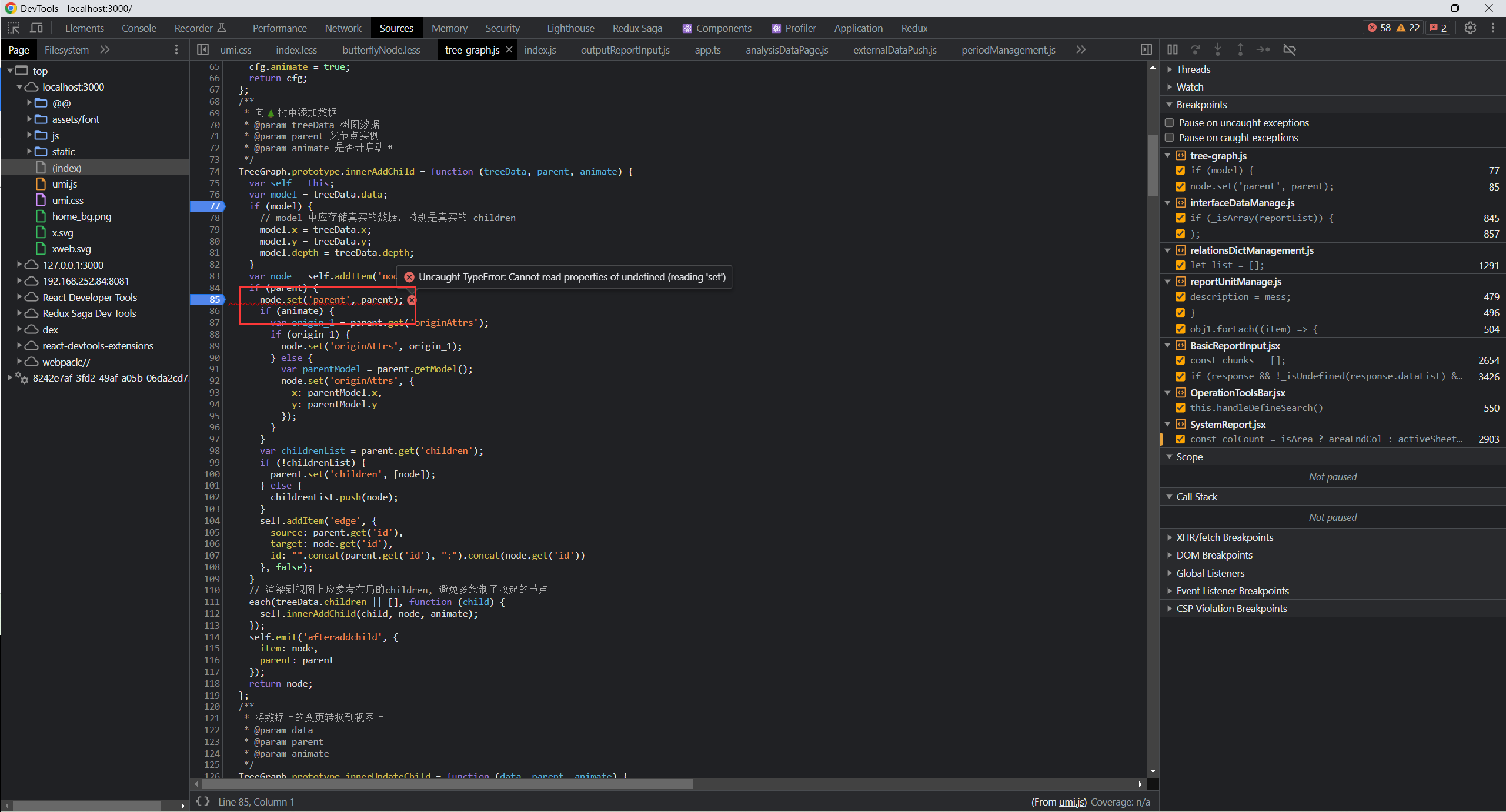Enable Pause on uncaught exceptions

1169,123
